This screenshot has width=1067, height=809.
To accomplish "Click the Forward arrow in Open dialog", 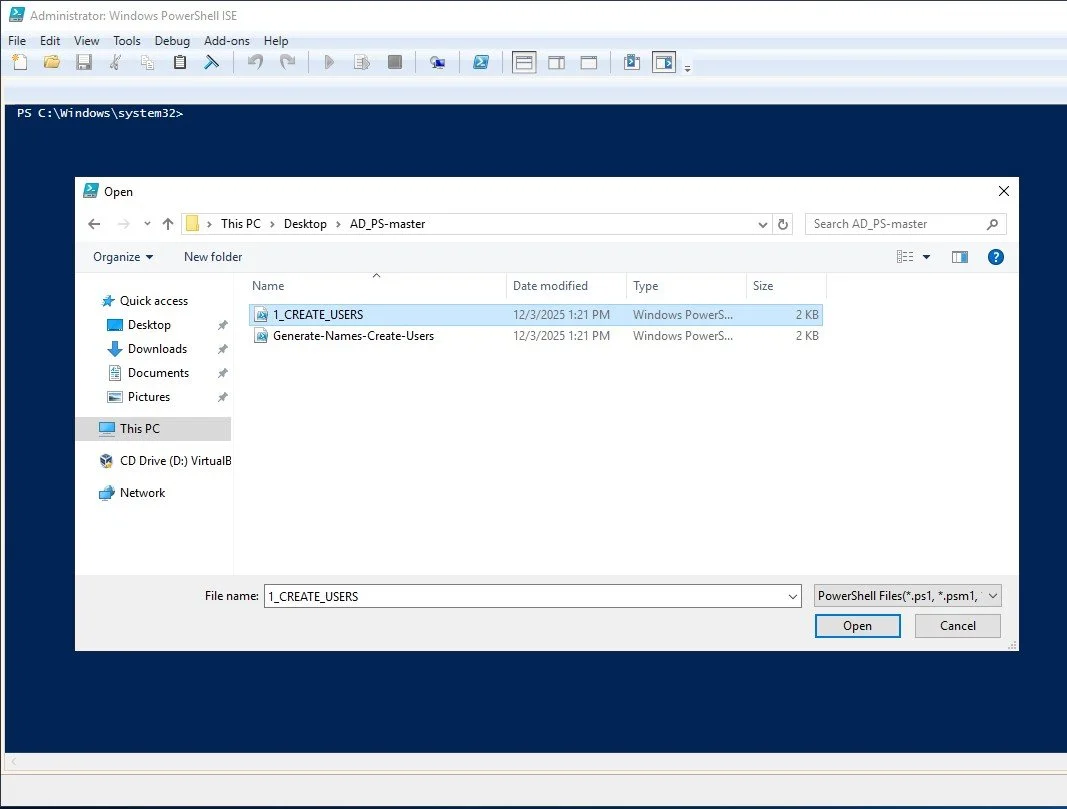I will 123,224.
